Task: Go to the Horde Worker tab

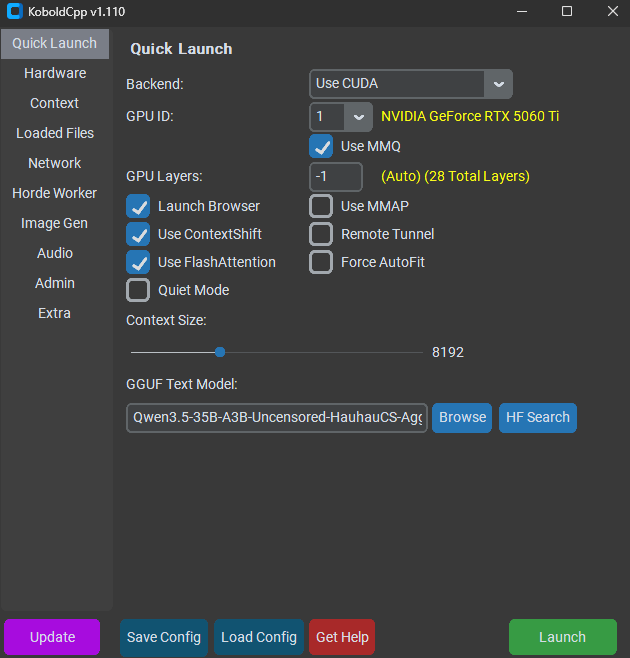Action: coord(55,193)
